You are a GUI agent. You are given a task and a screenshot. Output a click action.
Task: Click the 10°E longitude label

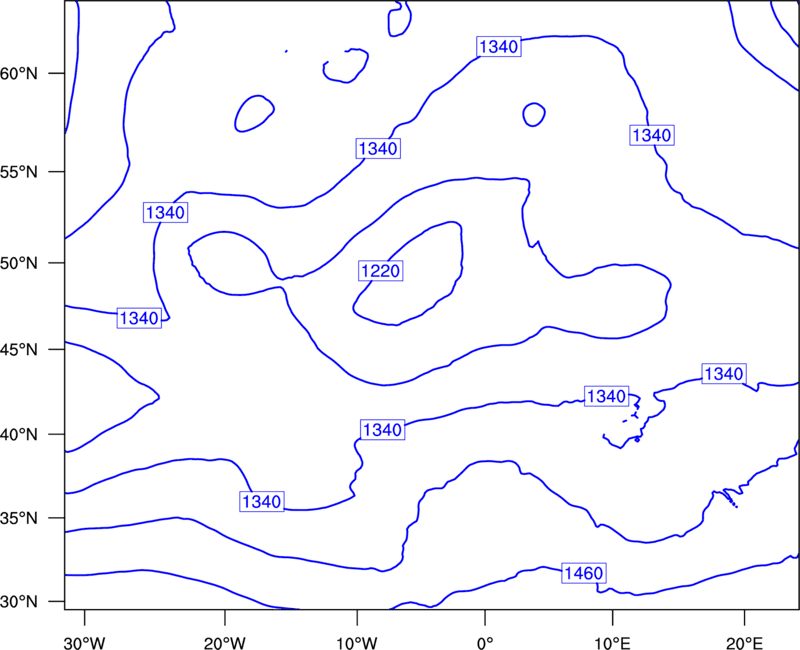tap(612, 643)
